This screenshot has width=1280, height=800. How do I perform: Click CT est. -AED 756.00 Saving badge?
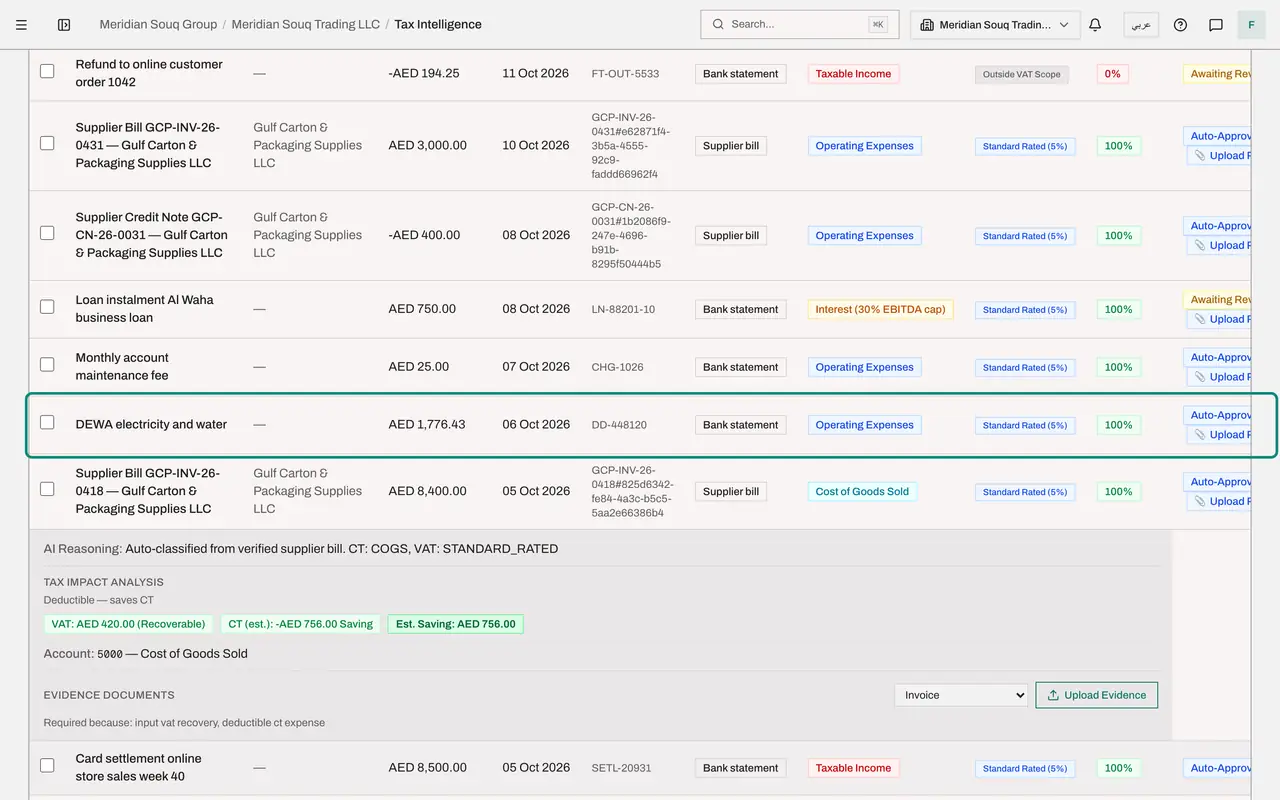(300, 624)
